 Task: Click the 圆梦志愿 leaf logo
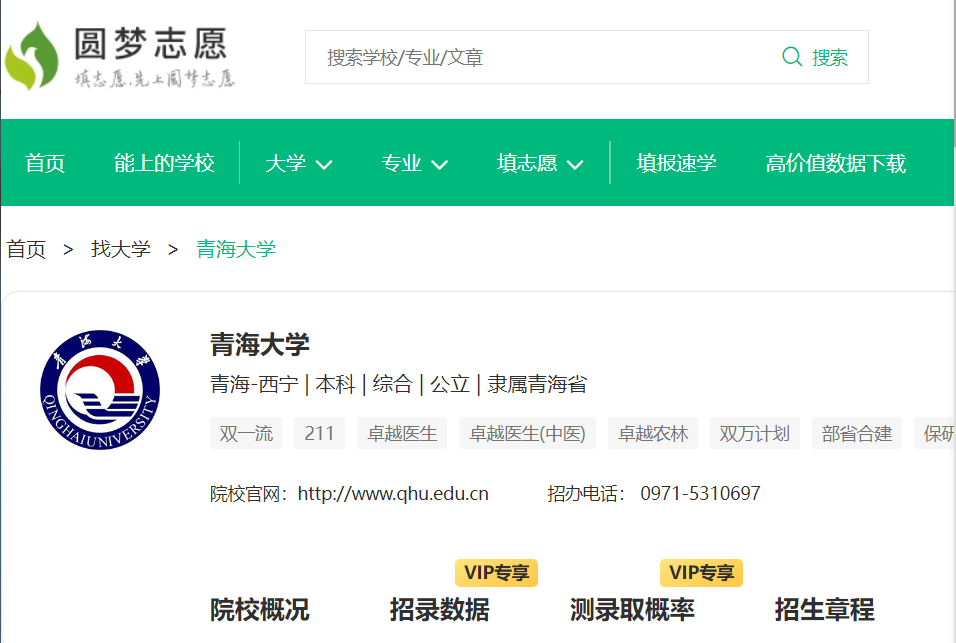click(x=32, y=56)
